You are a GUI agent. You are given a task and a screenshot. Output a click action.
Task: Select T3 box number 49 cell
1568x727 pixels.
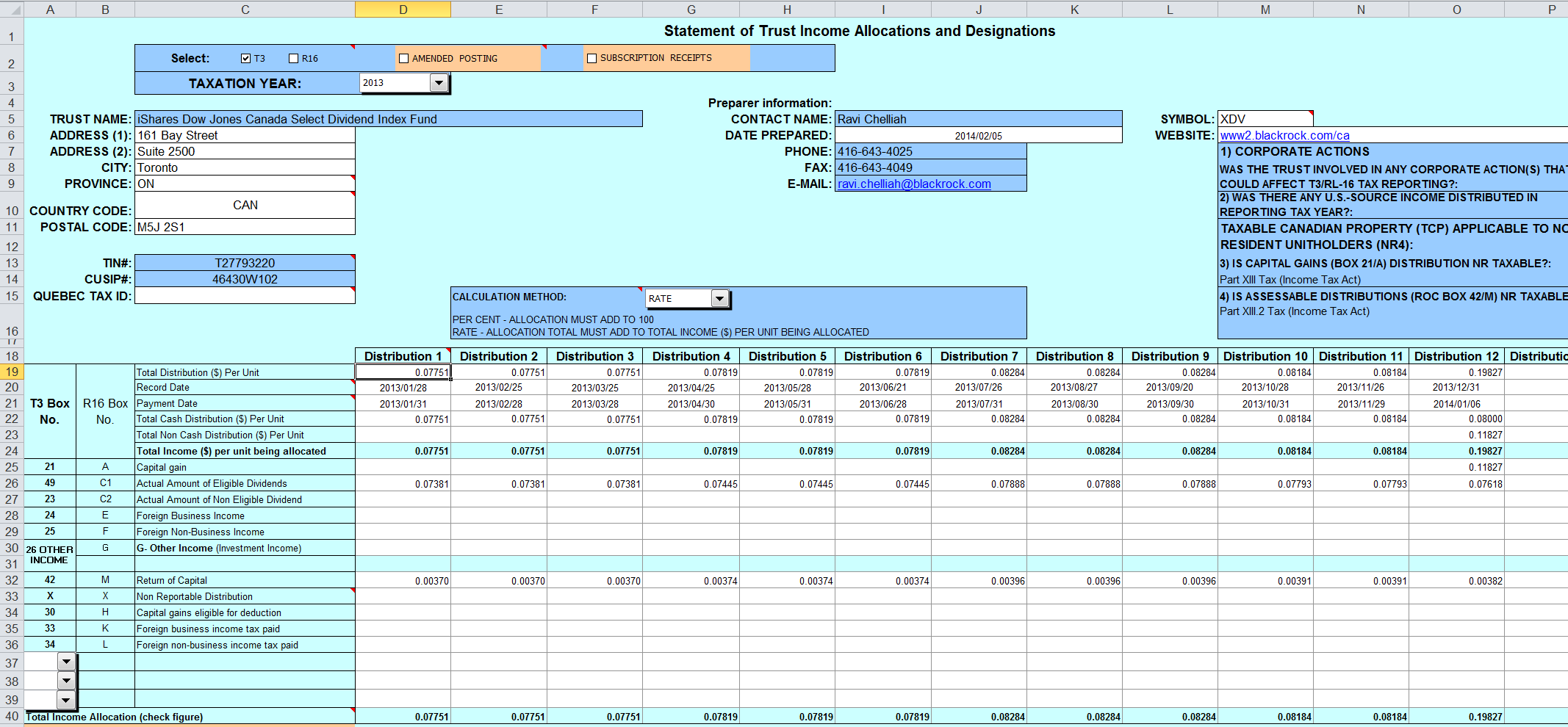coord(50,483)
